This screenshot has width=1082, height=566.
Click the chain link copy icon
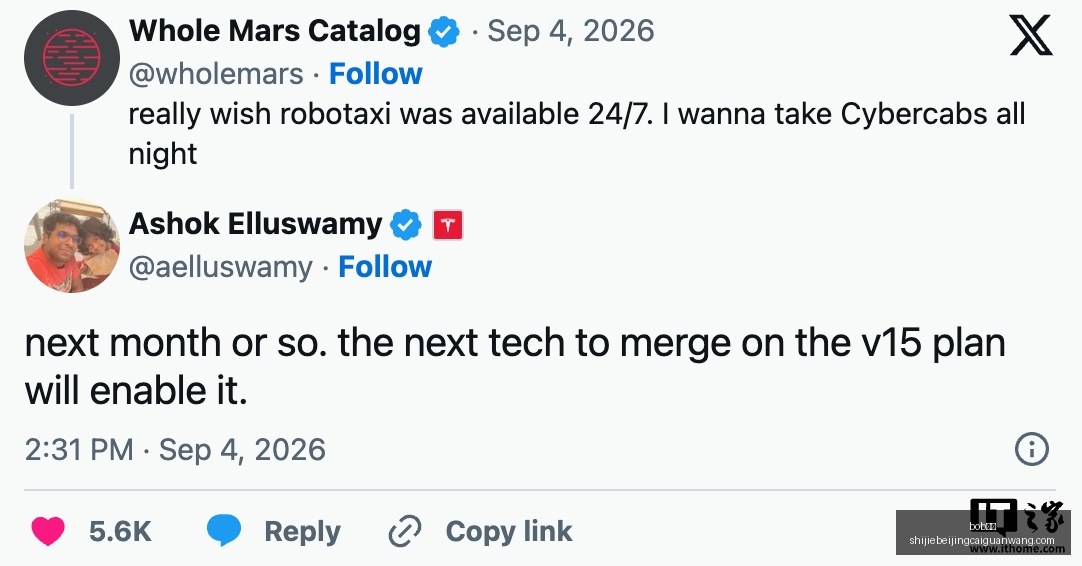click(x=405, y=531)
